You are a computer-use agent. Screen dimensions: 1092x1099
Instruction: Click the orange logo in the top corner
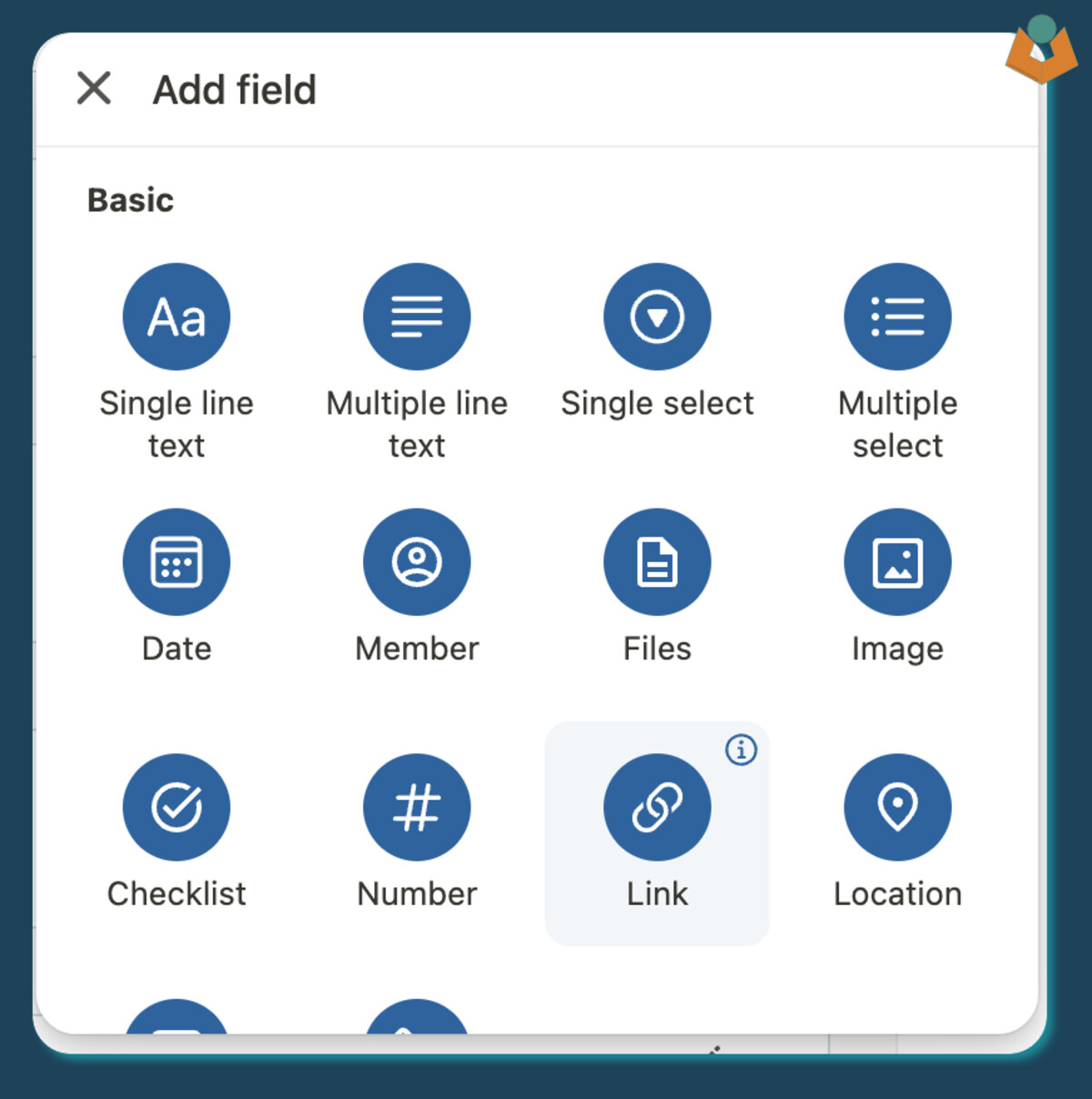pyautogui.click(x=1042, y=49)
